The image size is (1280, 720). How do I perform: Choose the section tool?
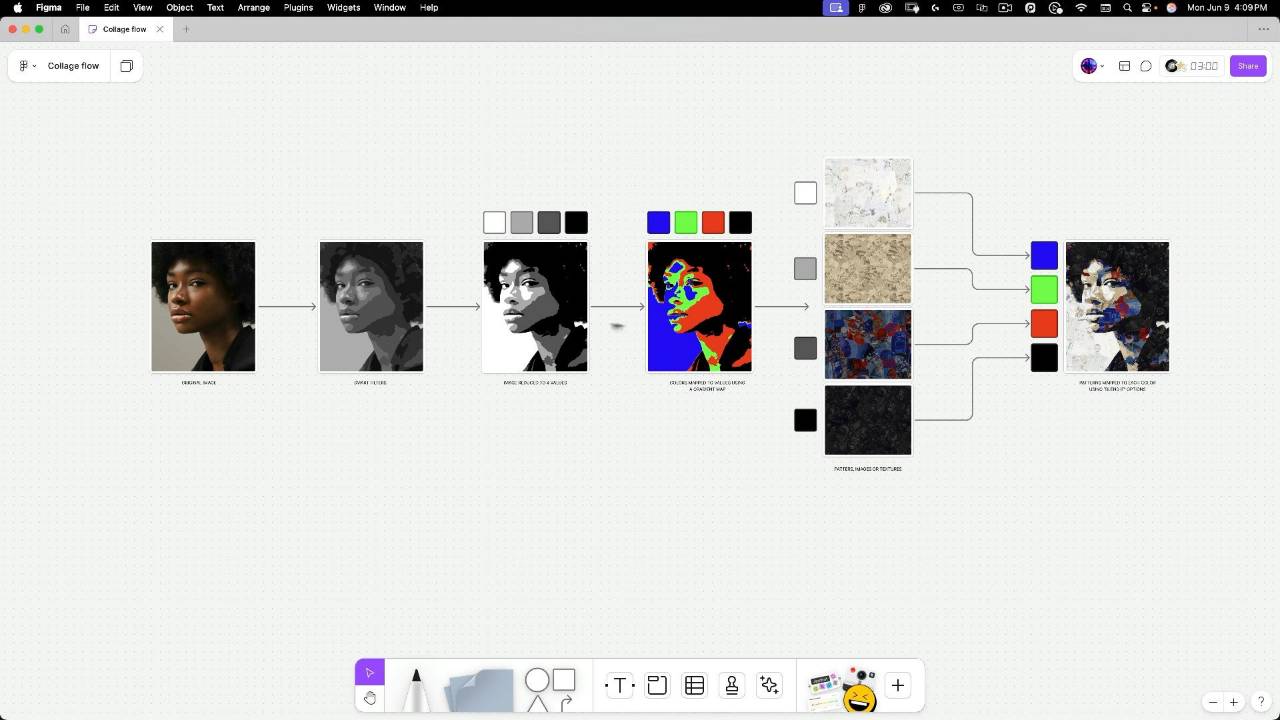pos(657,685)
